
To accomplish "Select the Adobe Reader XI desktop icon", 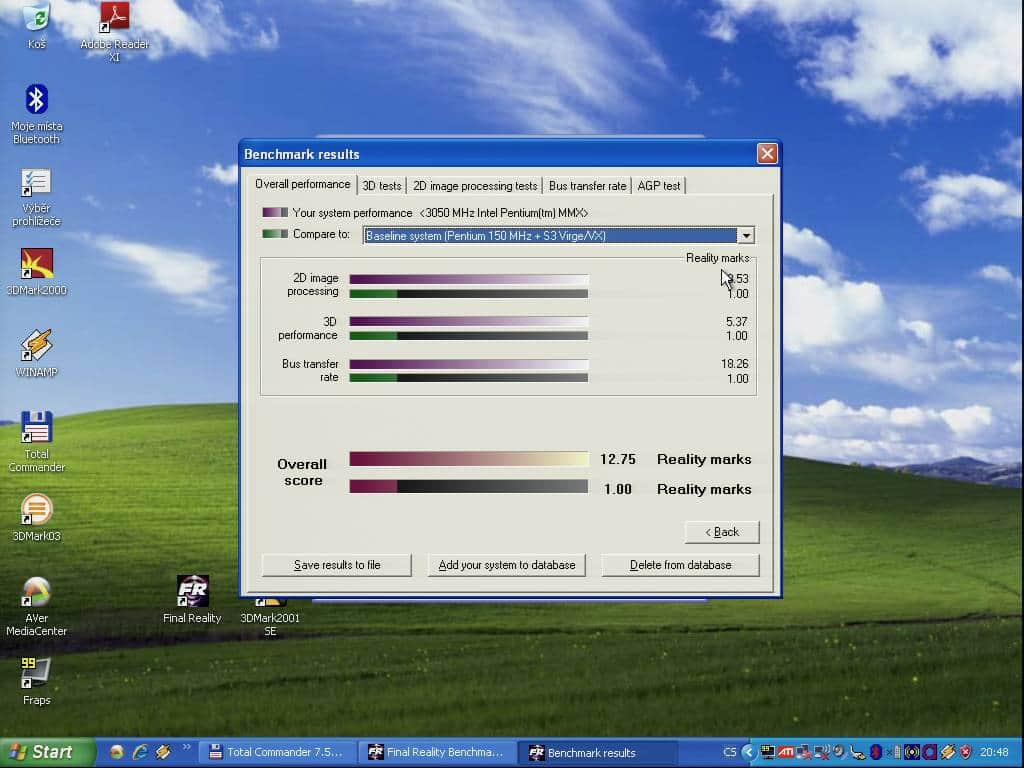I will [114, 31].
